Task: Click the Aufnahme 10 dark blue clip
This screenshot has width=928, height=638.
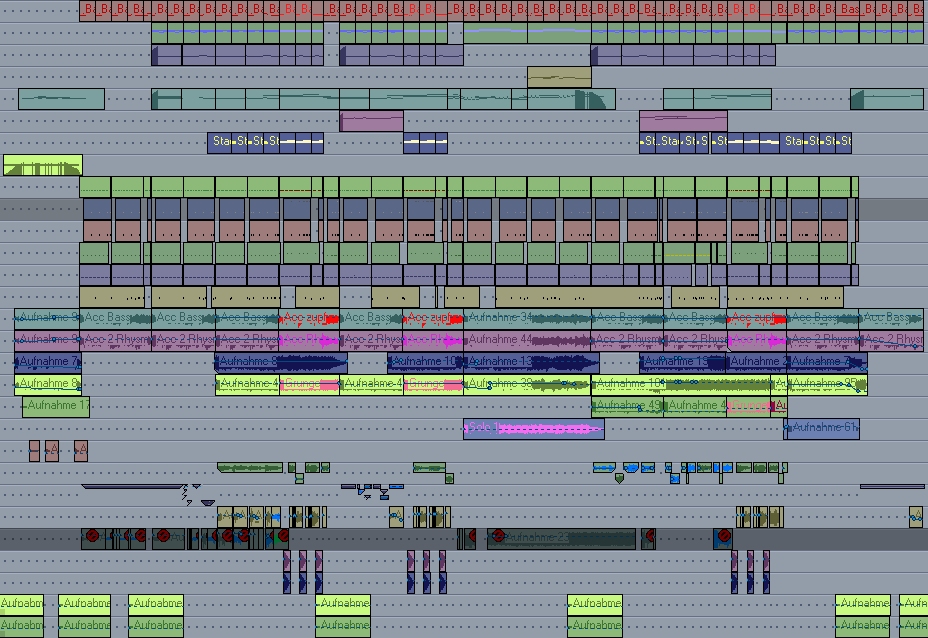Action: [x=427, y=362]
